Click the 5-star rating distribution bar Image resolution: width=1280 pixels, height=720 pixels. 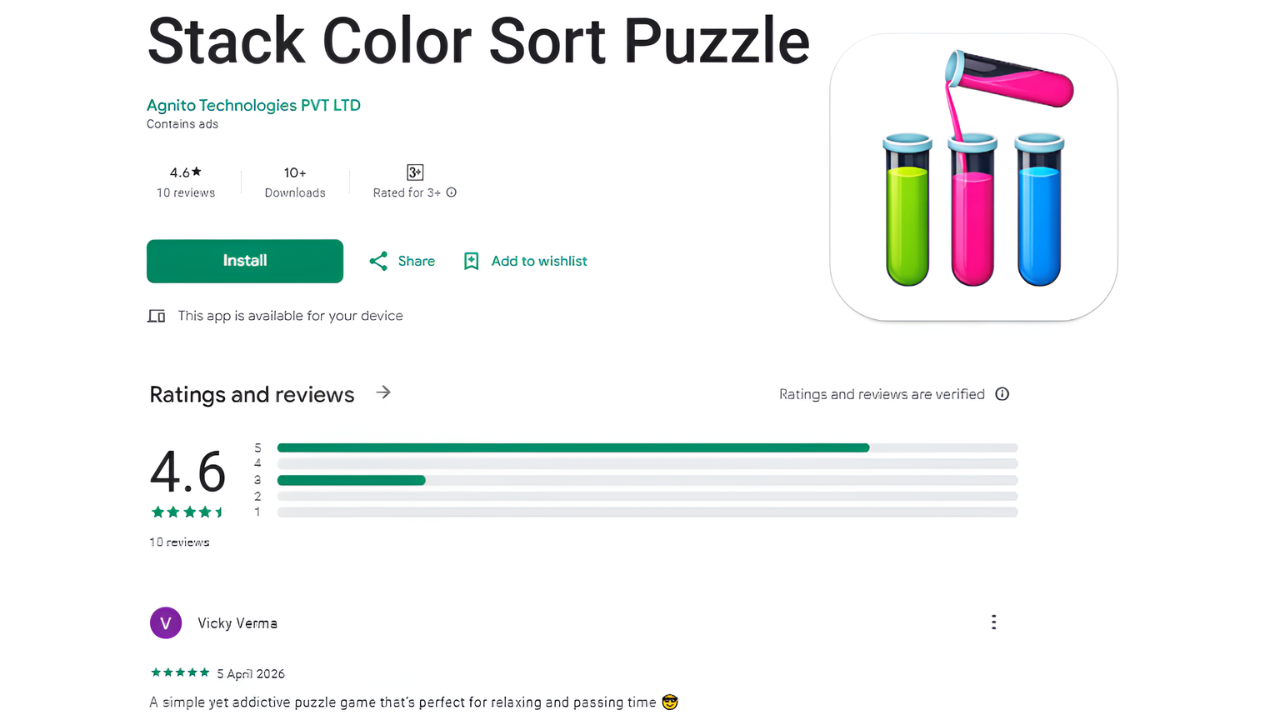[x=573, y=447]
